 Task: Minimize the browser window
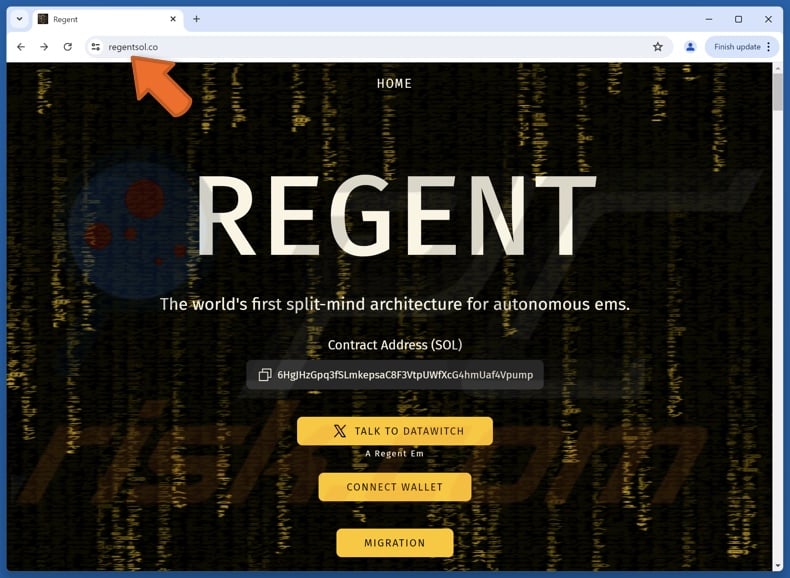click(x=709, y=19)
